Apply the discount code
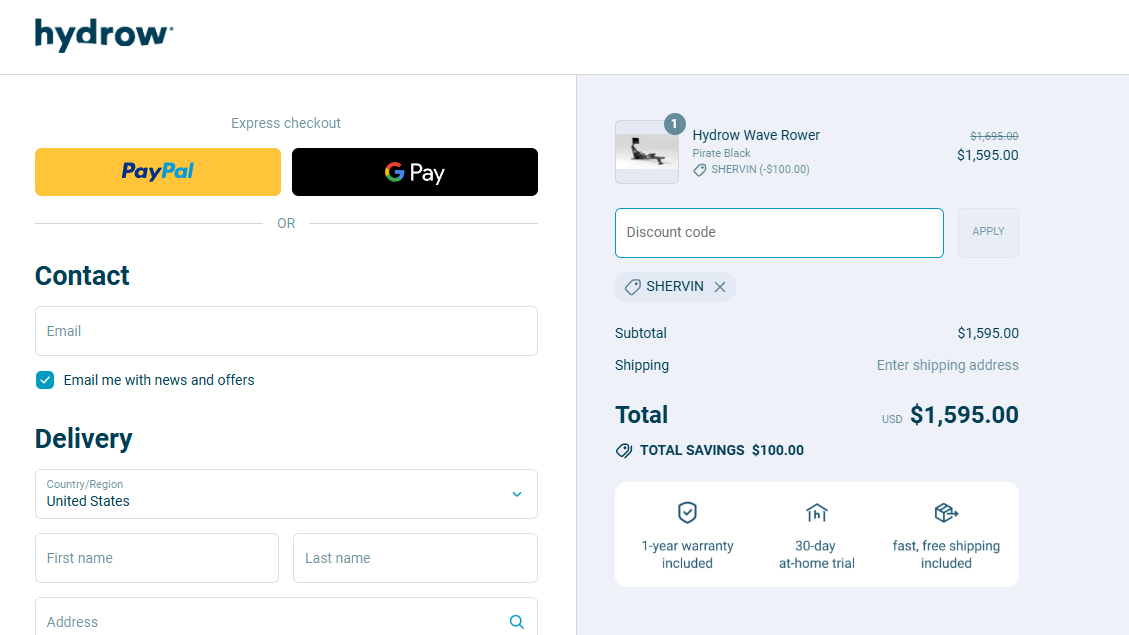Image resolution: width=1129 pixels, height=635 pixels. (x=988, y=233)
